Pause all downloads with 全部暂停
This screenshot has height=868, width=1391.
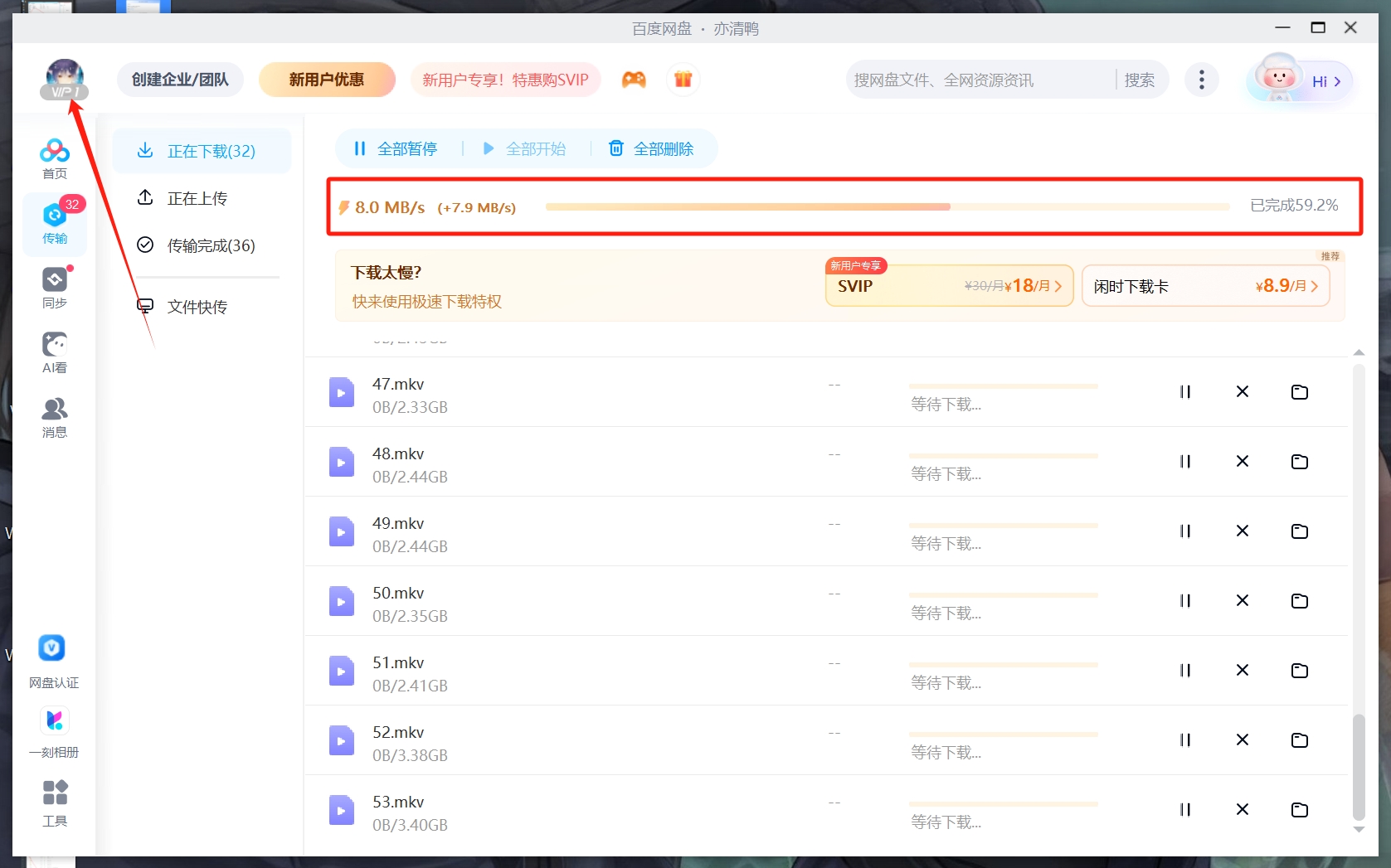(x=396, y=149)
